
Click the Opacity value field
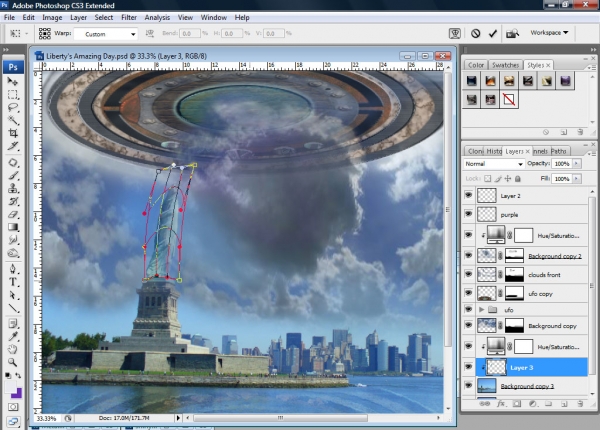click(562, 164)
